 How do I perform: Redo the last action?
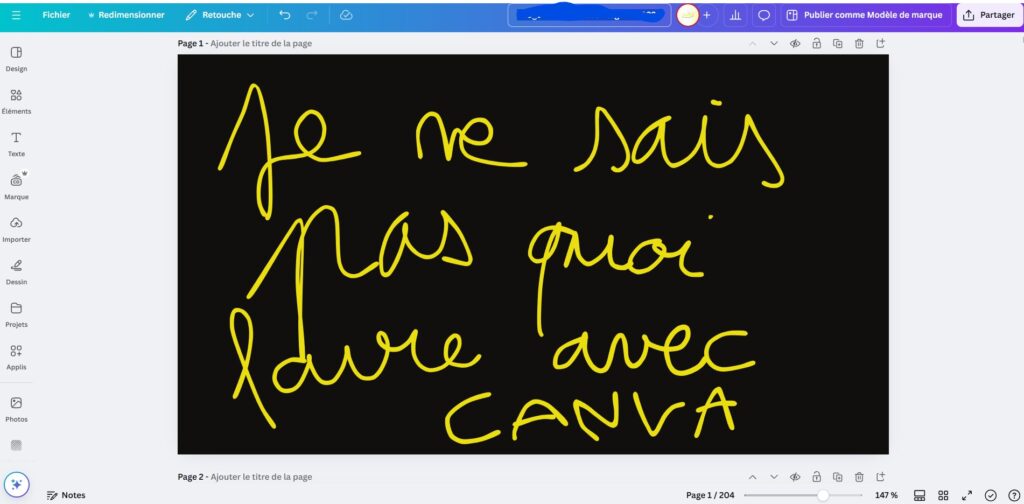point(312,15)
